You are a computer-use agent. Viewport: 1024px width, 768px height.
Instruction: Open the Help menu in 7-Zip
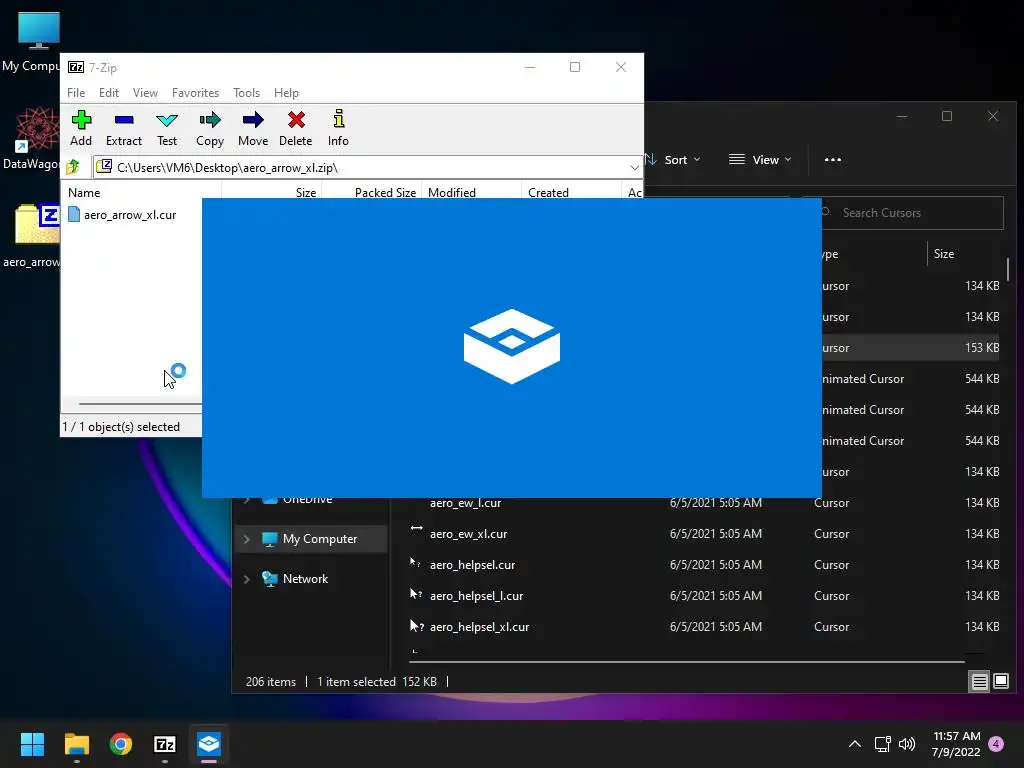286,93
